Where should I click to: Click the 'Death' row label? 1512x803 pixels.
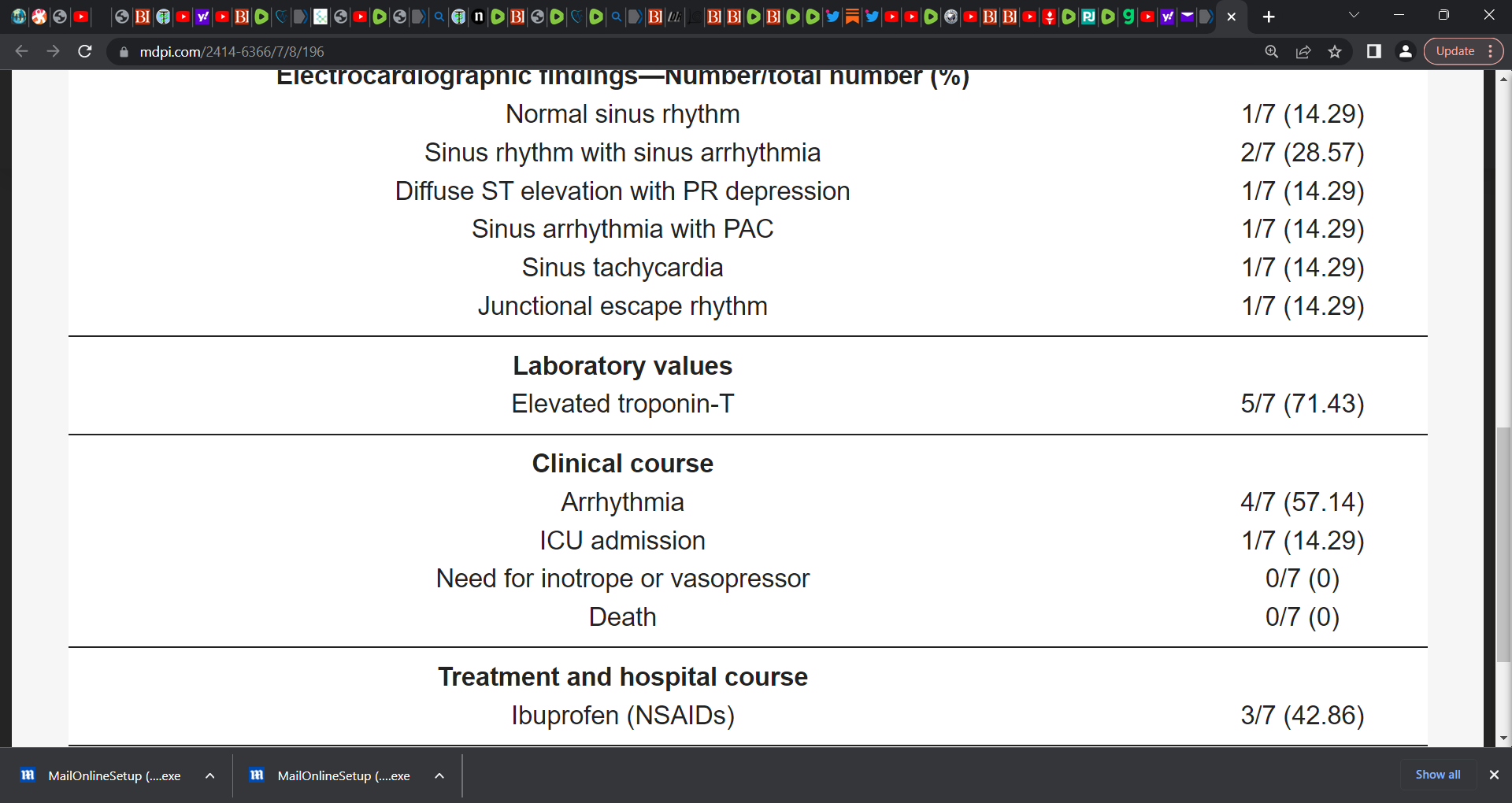click(x=622, y=617)
